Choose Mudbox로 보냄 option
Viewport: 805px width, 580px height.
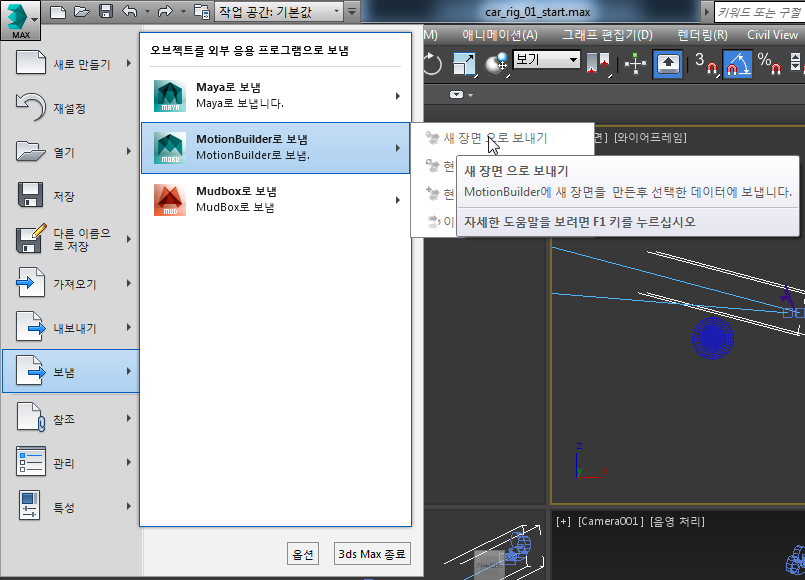point(275,200)
